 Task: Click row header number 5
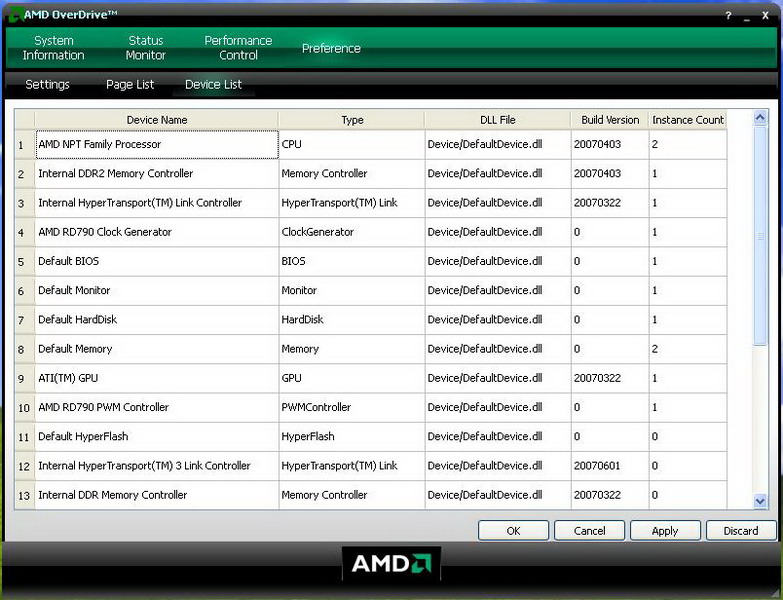[x=25, y=262]
